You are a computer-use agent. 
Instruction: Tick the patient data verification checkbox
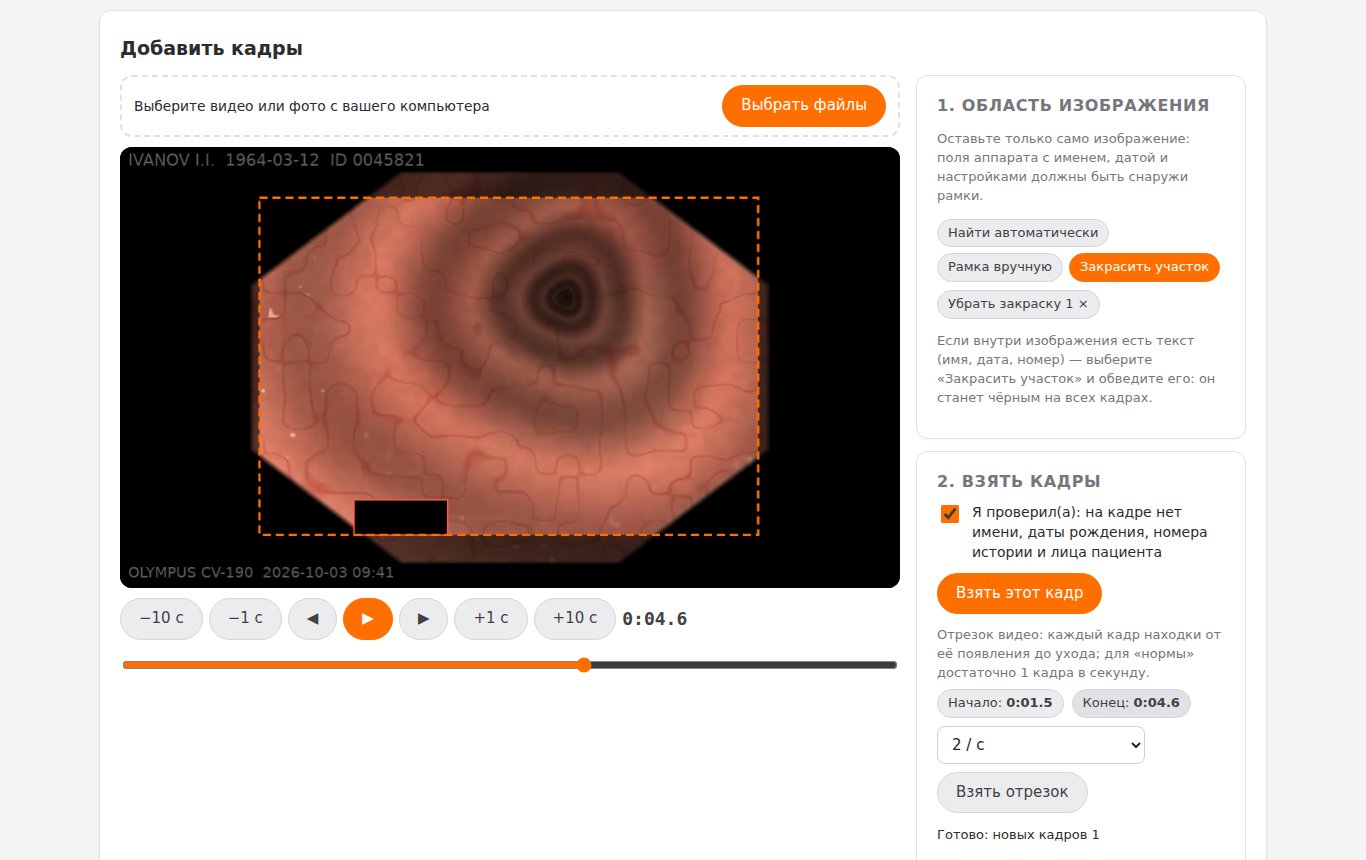coord(950,514)
